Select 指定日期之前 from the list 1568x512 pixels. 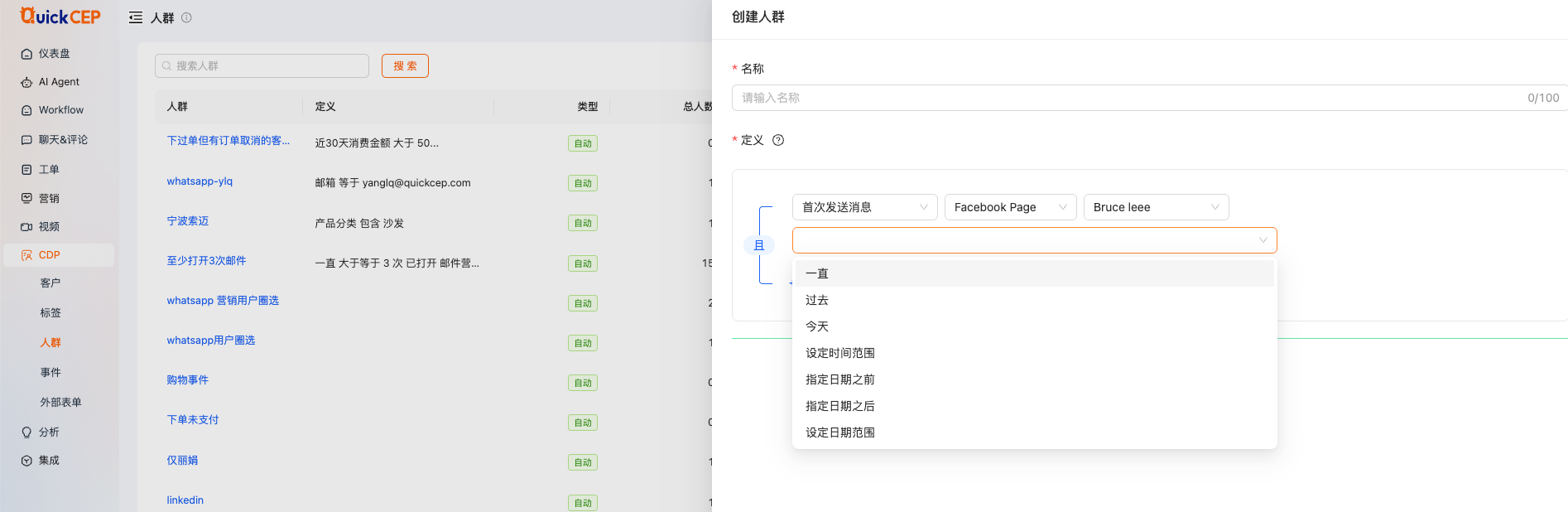point(840,379)
